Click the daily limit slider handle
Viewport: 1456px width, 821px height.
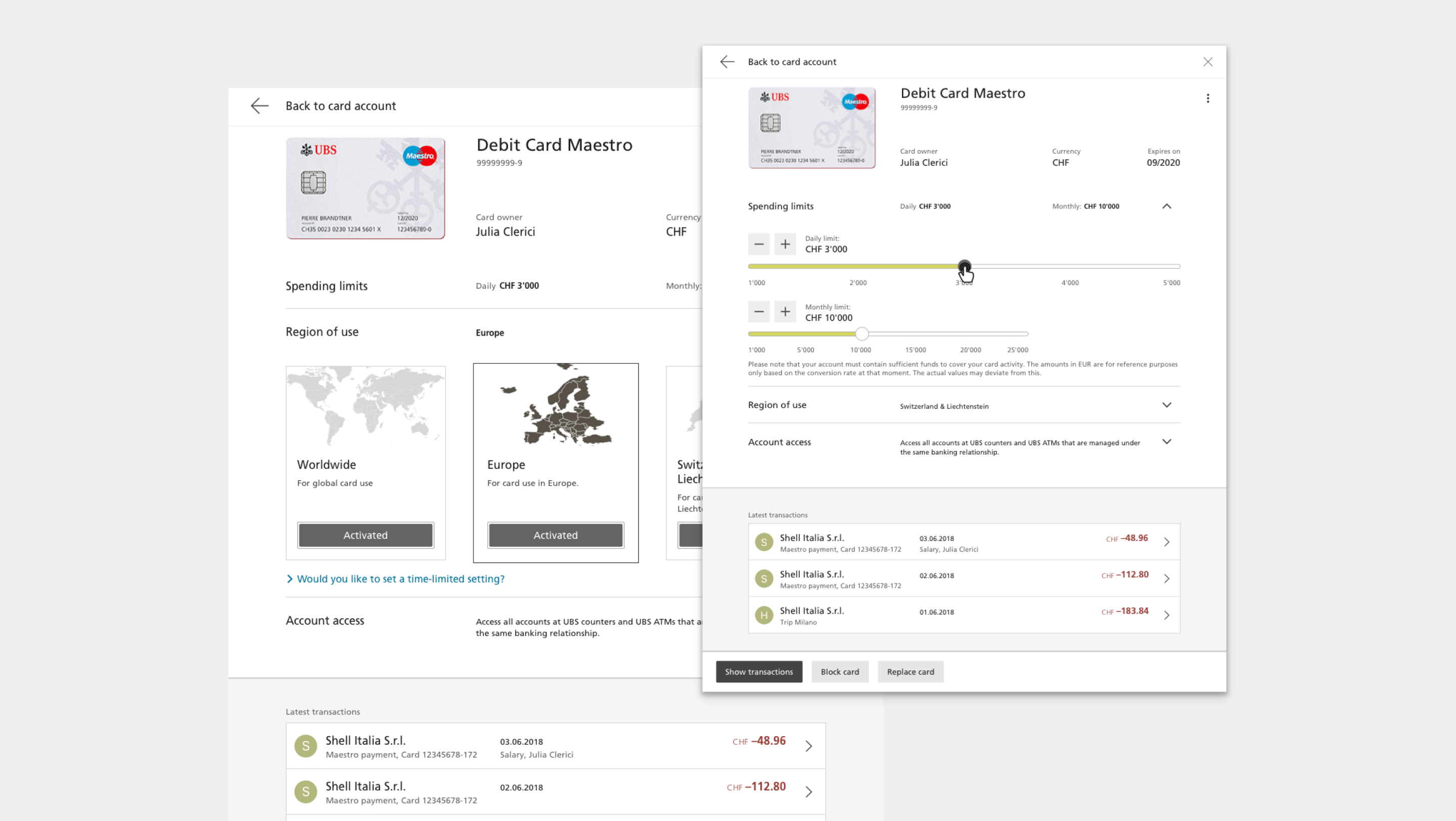964,266
